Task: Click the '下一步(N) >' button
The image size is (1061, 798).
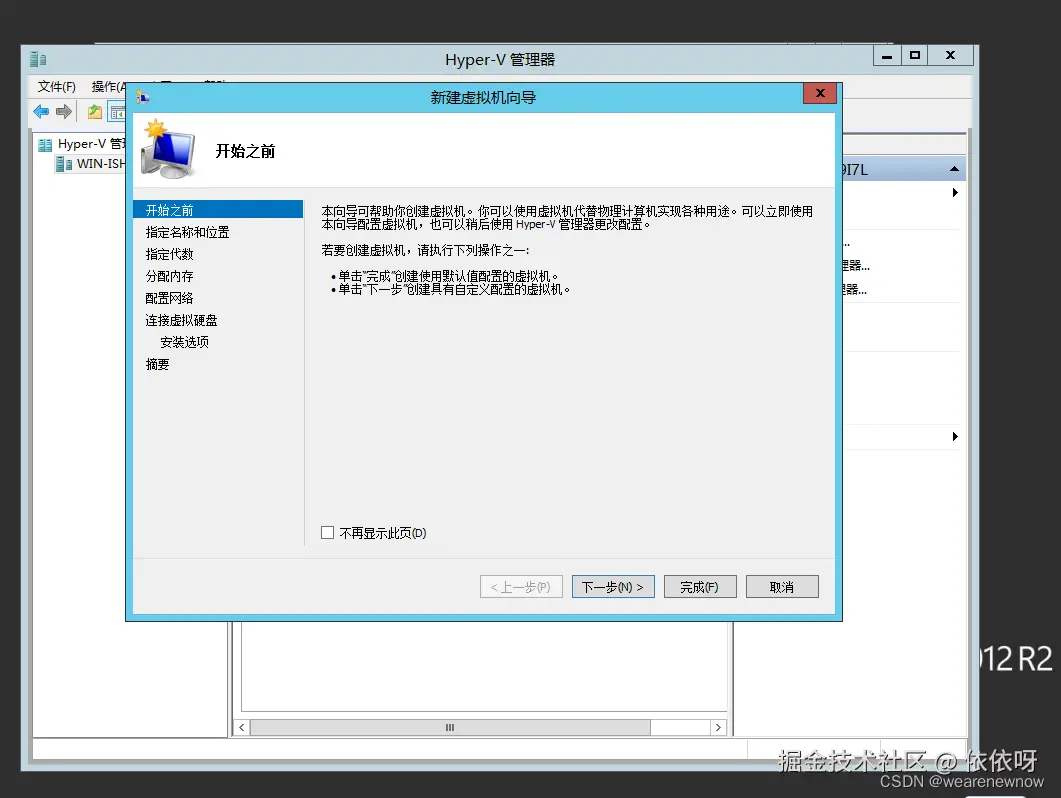Action: click(613, 587)
